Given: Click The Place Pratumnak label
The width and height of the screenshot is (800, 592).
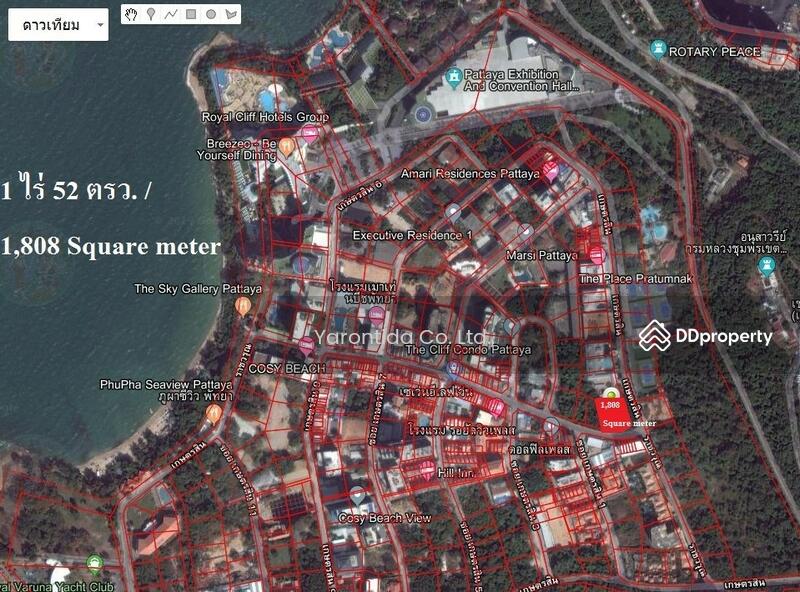Looking at the screenshot, I should click(x=635, y=279).
